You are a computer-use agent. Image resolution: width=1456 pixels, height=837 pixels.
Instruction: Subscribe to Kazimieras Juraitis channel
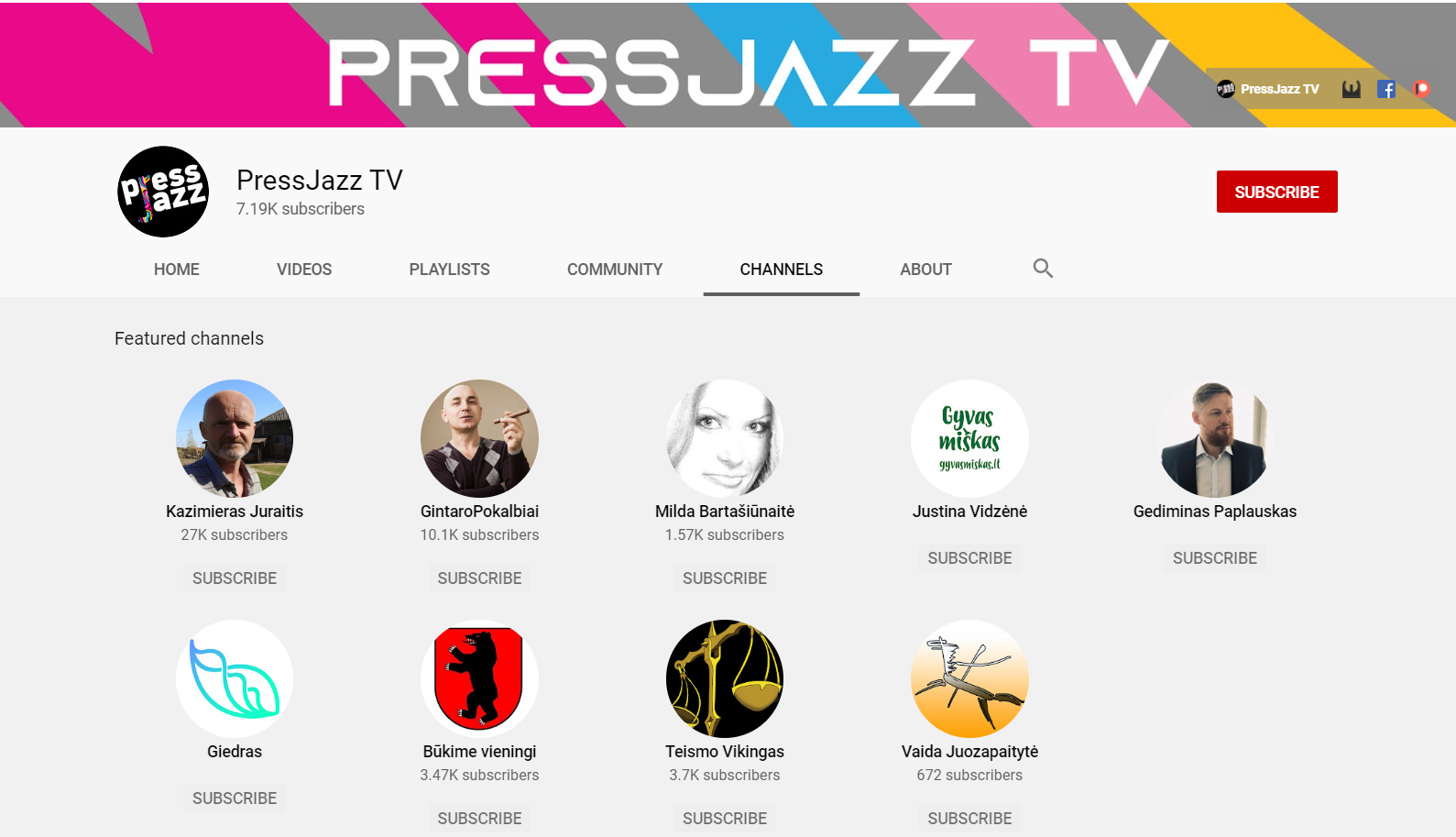click(235, 578)
